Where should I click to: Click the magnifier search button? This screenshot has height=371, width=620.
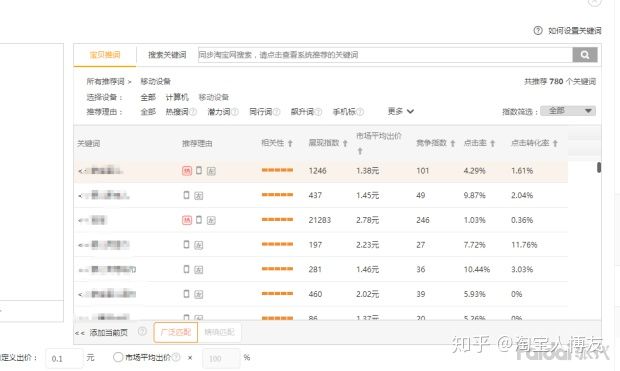(585, 55)
